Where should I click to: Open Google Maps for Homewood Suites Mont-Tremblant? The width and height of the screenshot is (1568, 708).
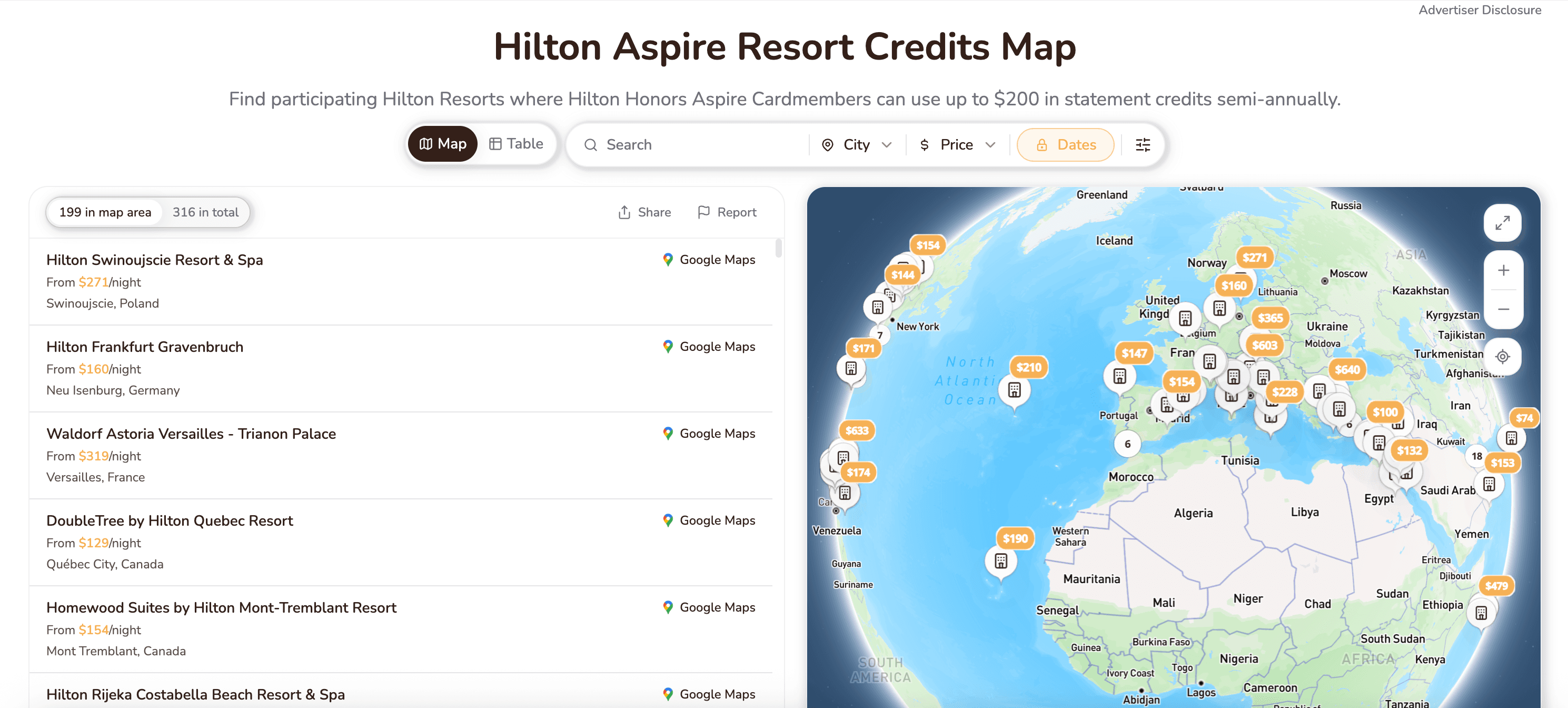pyautogui.click(x=709, y=608)
